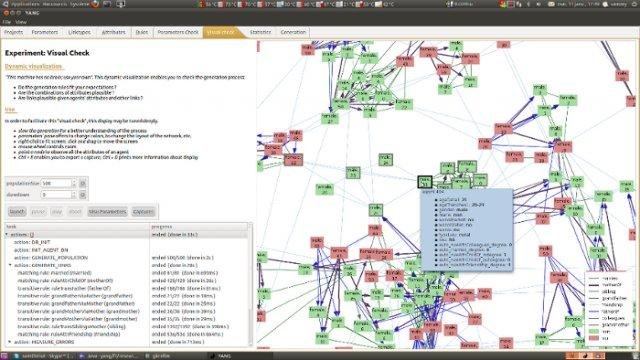Open the Linktypes tab
The width and height of the screenshot is (640, 360).
point(79,32)
